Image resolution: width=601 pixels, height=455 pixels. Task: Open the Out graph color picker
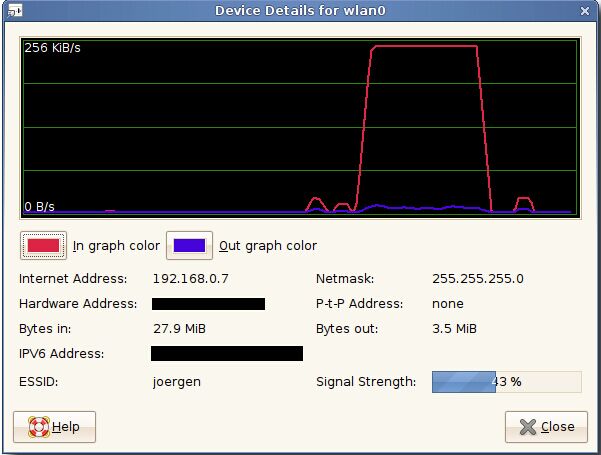point(189,245)
